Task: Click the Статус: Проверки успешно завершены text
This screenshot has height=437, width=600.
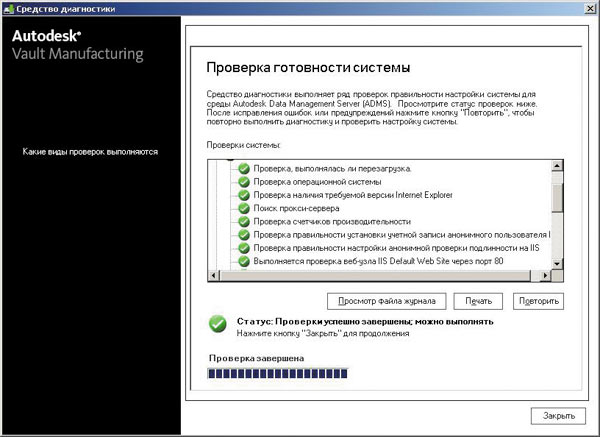Action: tap(365, 321)
